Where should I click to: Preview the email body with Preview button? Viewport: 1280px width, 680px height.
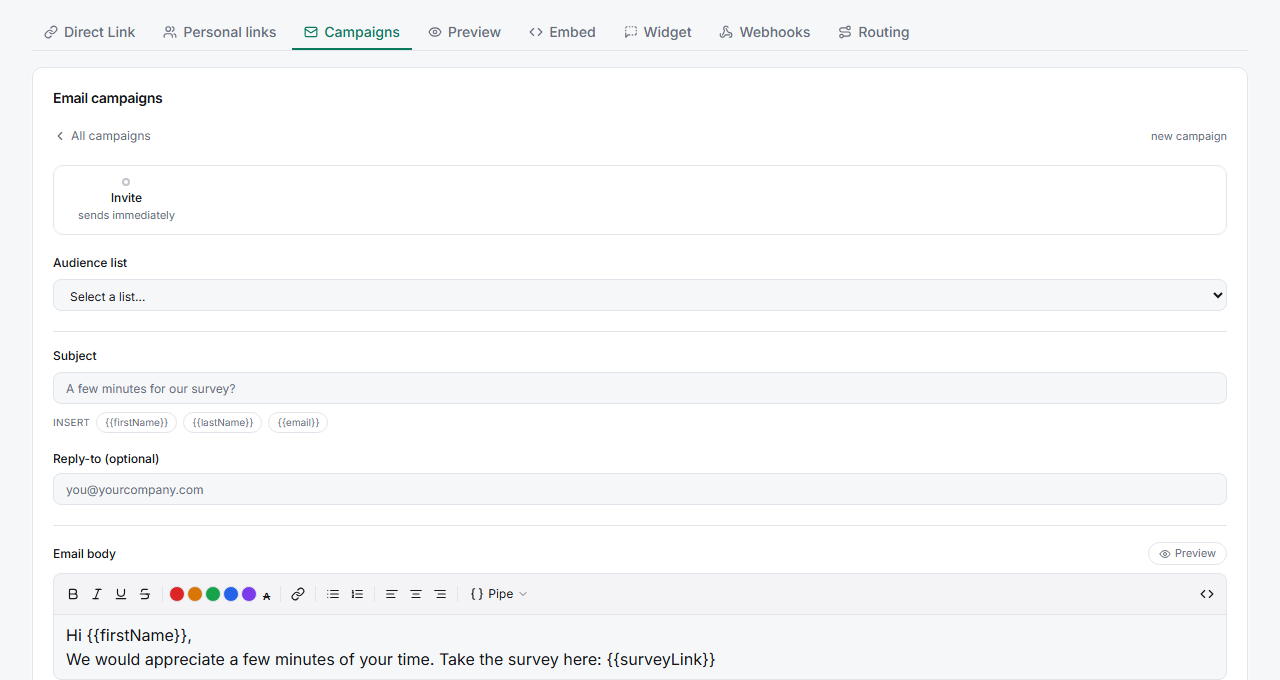(x=1187, y=553)
